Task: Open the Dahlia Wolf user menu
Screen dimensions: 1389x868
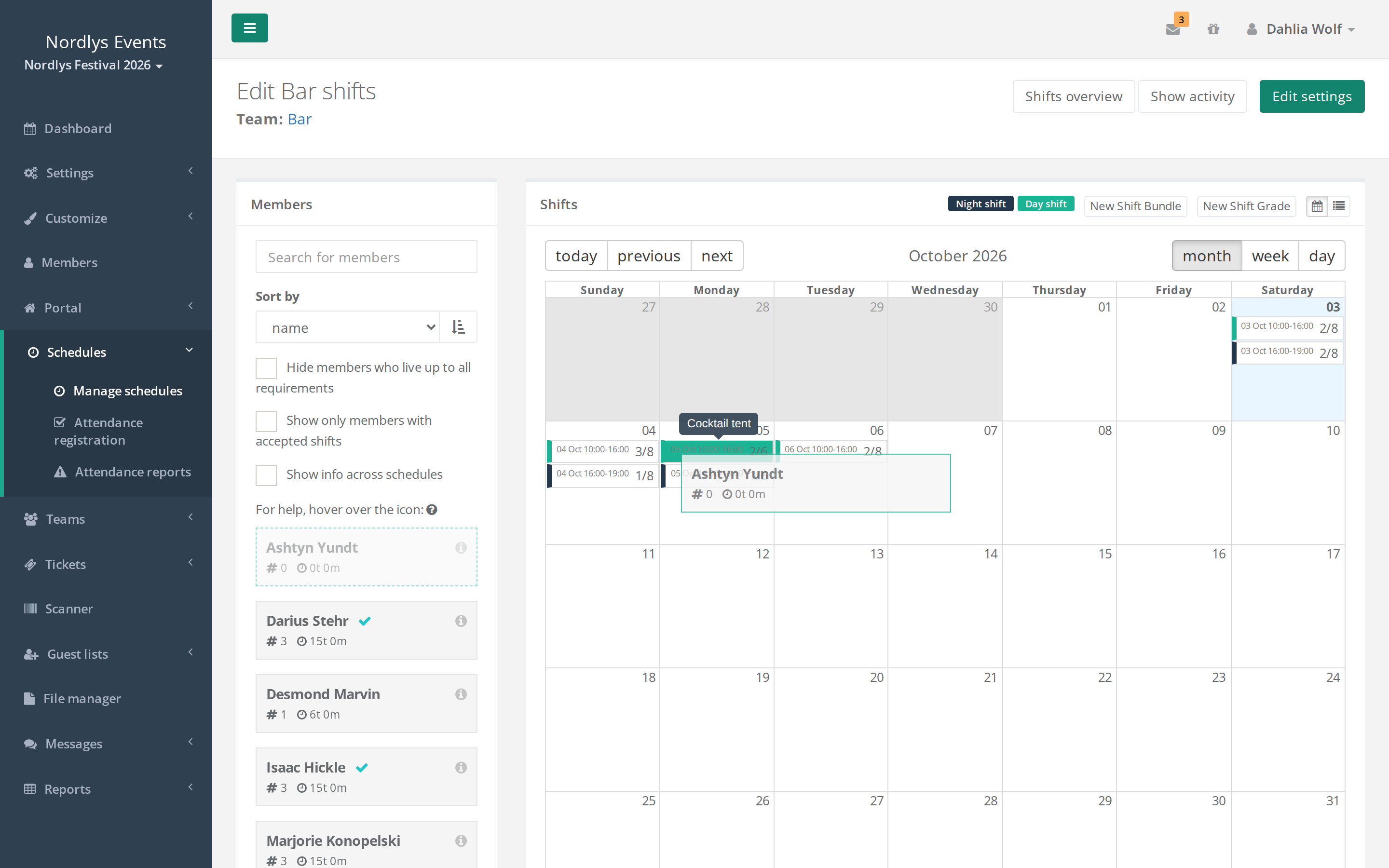Action: (1302, 29)
